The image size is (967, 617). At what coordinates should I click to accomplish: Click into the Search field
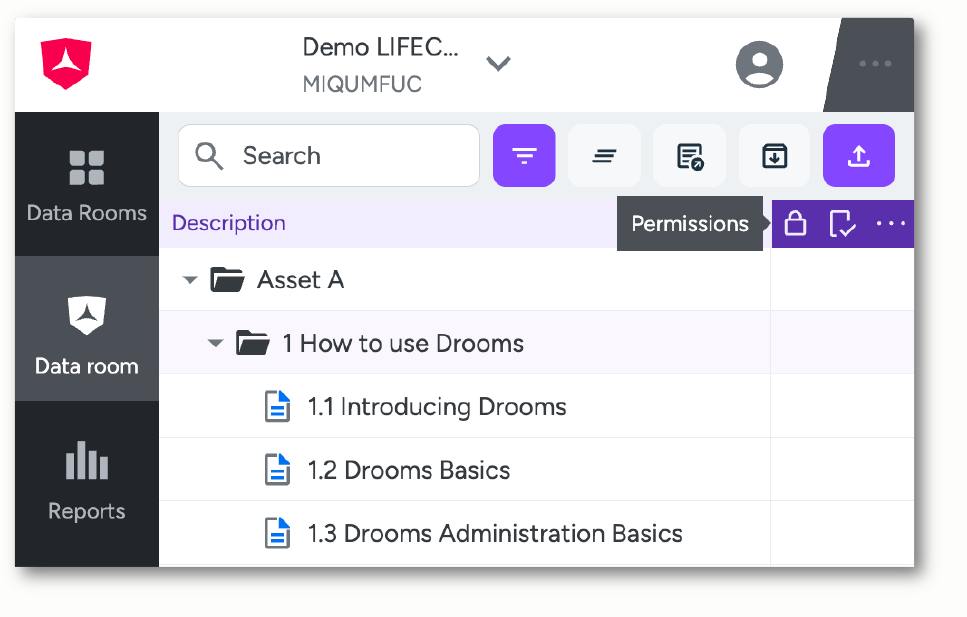pyautogui.click(x=329, y=155)
